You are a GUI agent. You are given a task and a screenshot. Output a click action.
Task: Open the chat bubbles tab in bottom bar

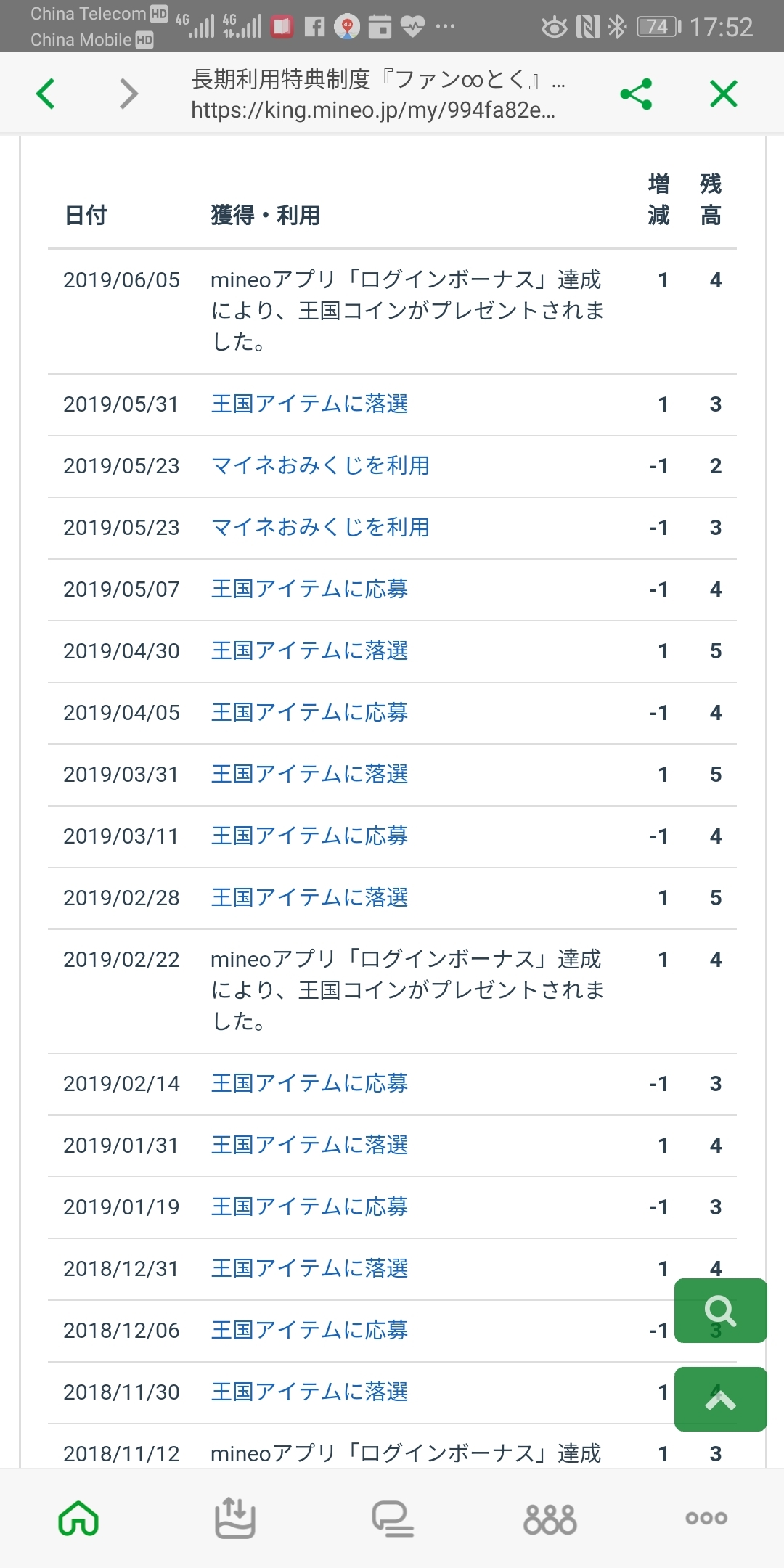coord(393,1518)
